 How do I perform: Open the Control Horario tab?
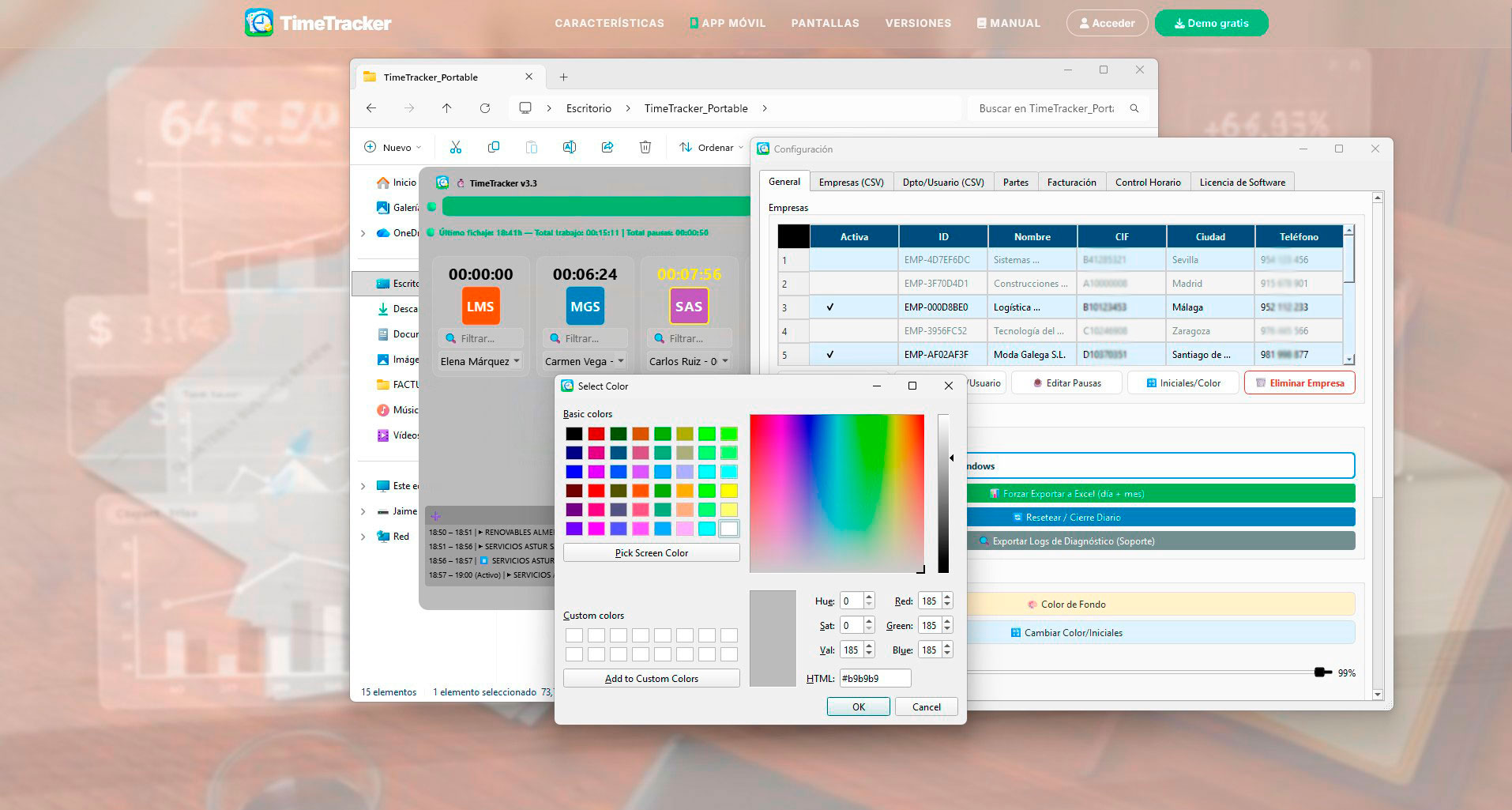tap(1148, 182)
